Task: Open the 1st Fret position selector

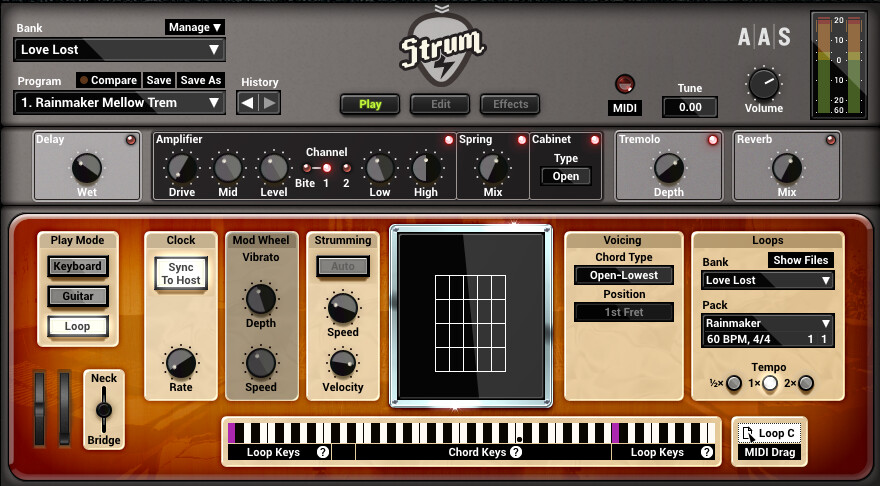Action: (624, 313)
